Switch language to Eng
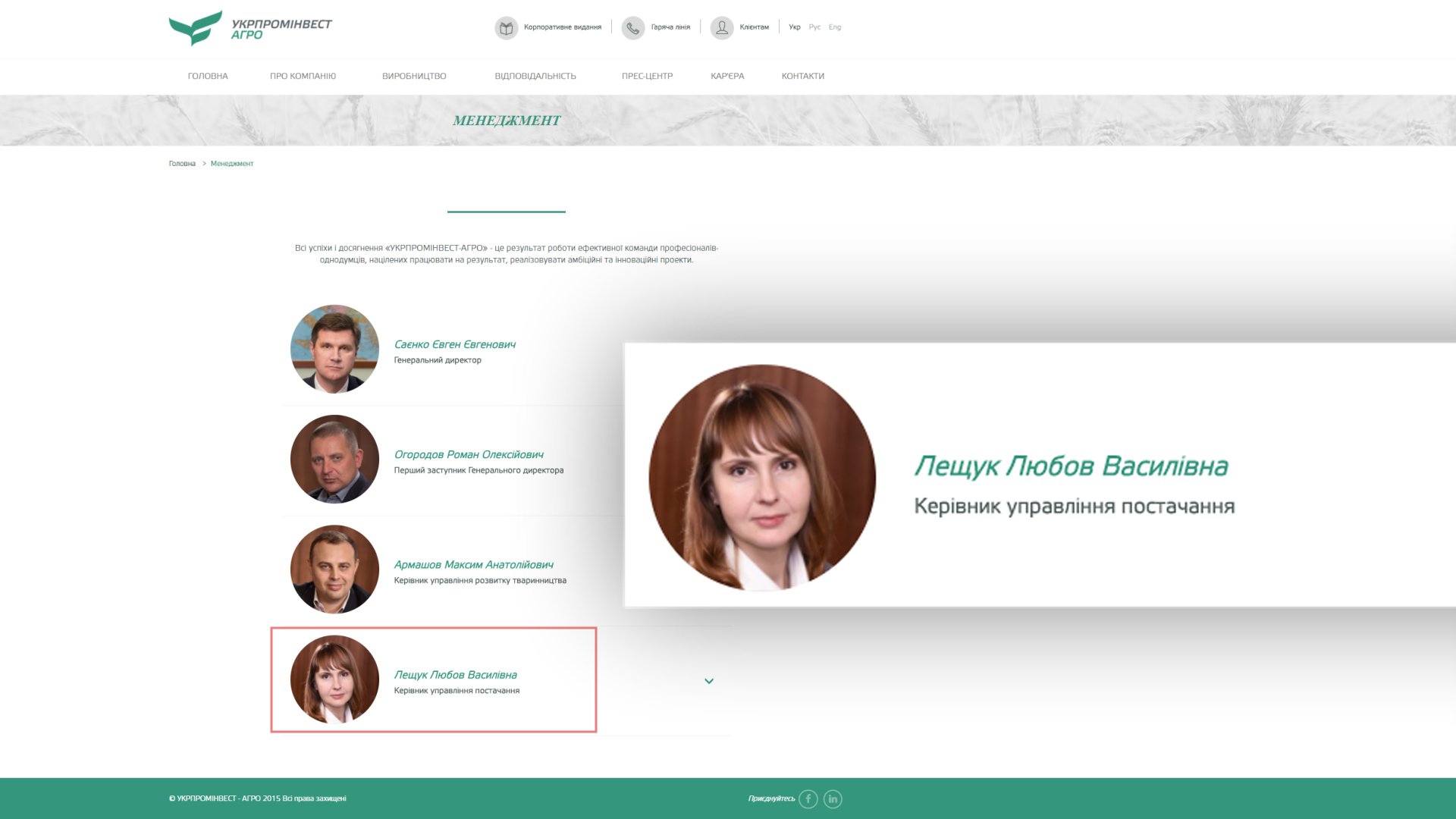 [834, 27]
